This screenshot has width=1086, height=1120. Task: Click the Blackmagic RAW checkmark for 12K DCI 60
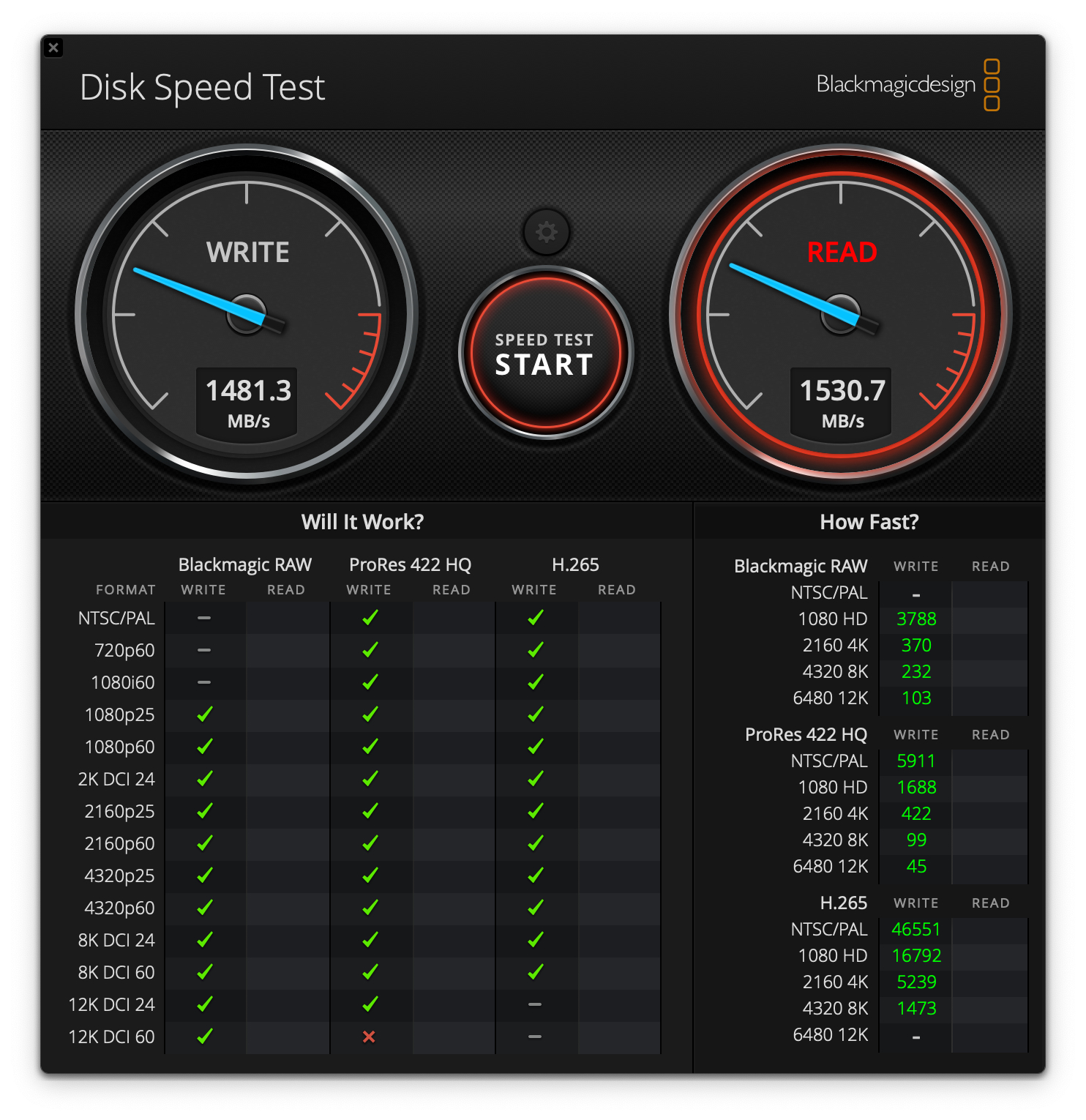tap(205, 1036)
